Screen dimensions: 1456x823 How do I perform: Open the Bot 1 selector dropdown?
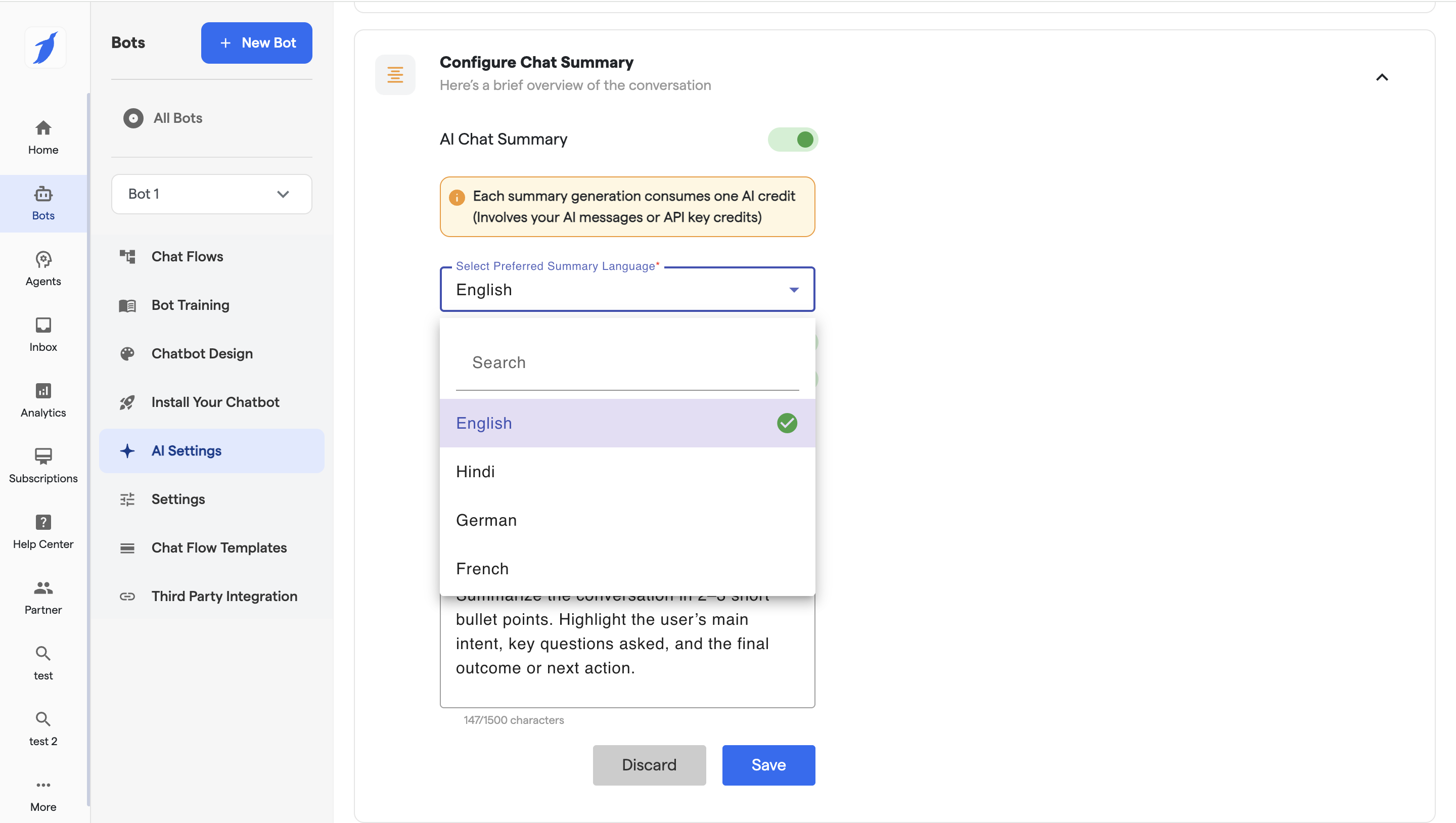point(211,194)
